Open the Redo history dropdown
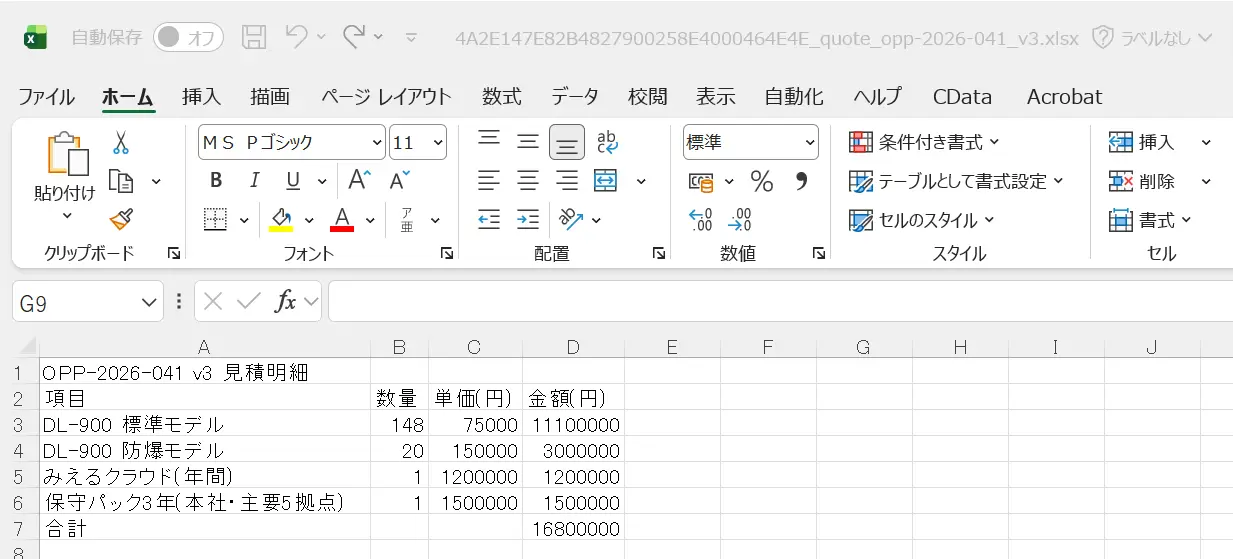Viewport: 1233px width, 559px height. click(378, 38)
